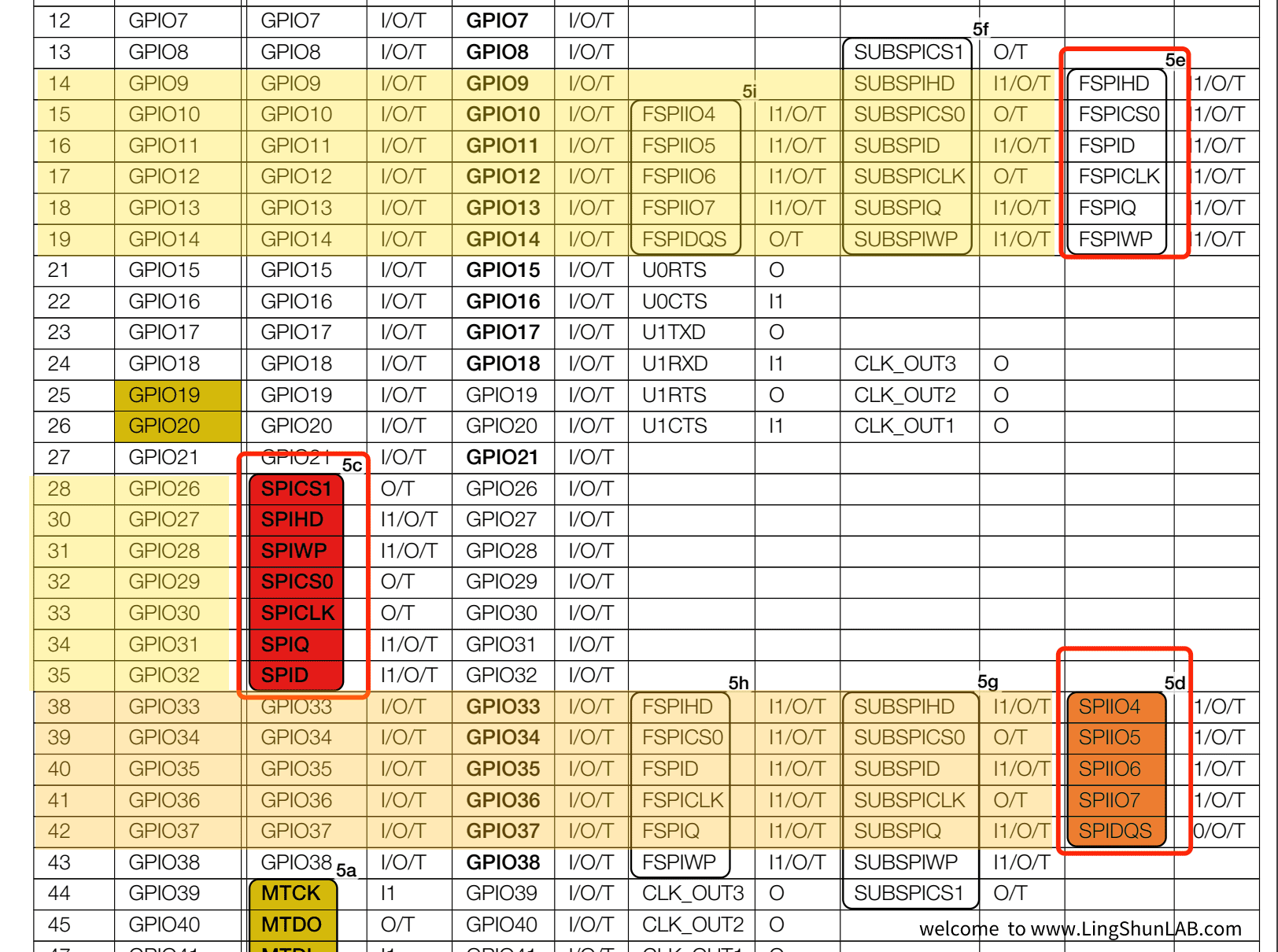1278x952 pixels.
Task: Click SUBSPIWP in pin 19 row
Action: [x=906, y=239]
